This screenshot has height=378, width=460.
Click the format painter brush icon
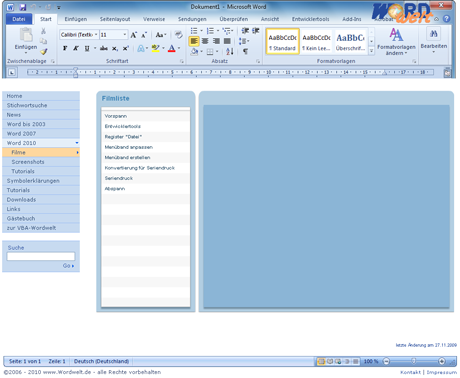44,51
